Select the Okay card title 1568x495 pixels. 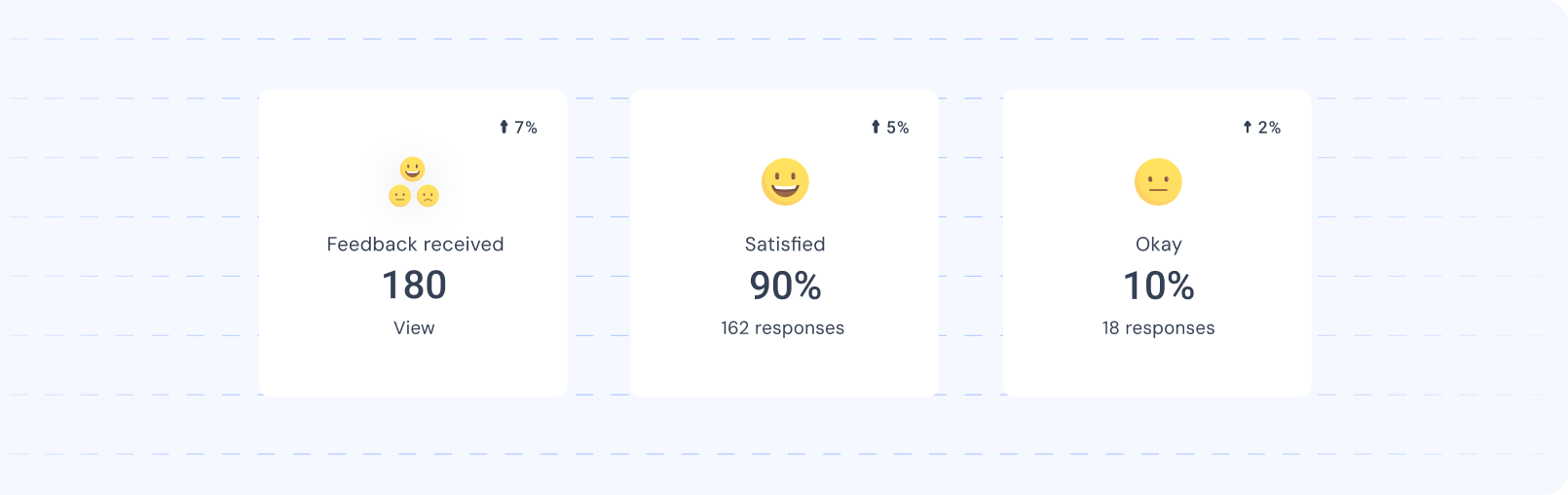(x=1158, y=245)
